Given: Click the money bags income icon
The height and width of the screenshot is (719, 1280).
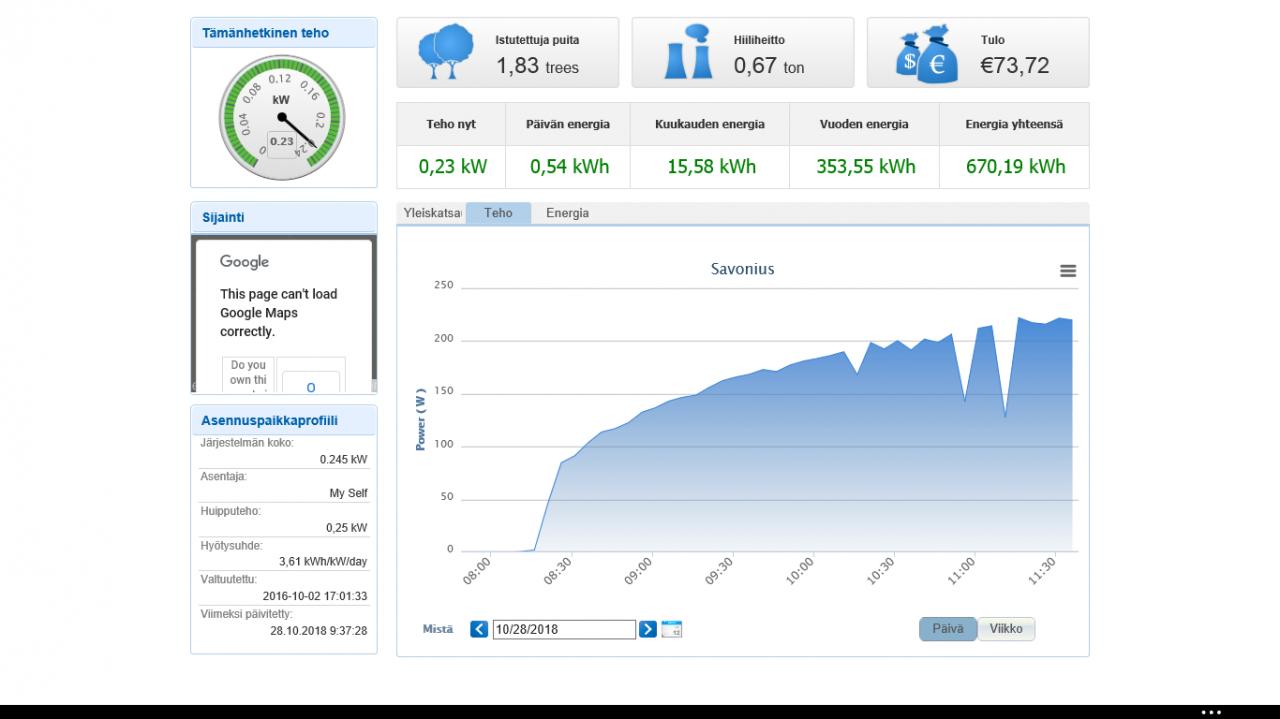Looking at the screenshot, I should coord(927,55).
